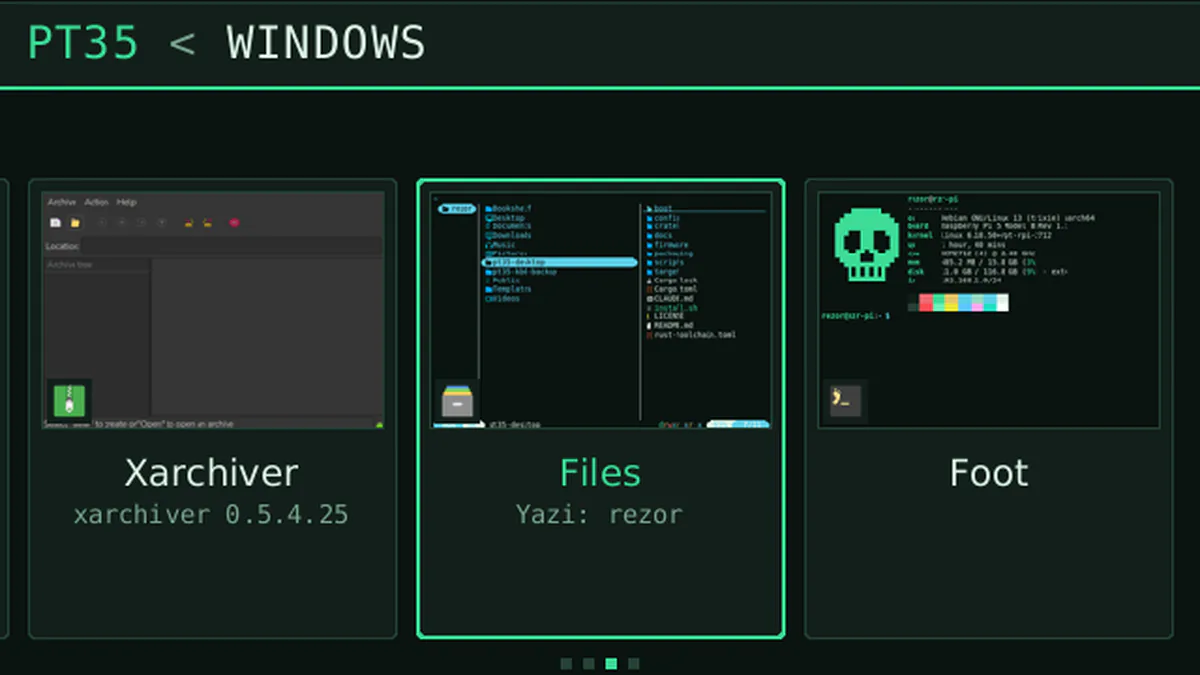The height and width of the screenshot is (675, 1200).
Task: Click the WINDOWS header label
Action: (x=326, y=43)
